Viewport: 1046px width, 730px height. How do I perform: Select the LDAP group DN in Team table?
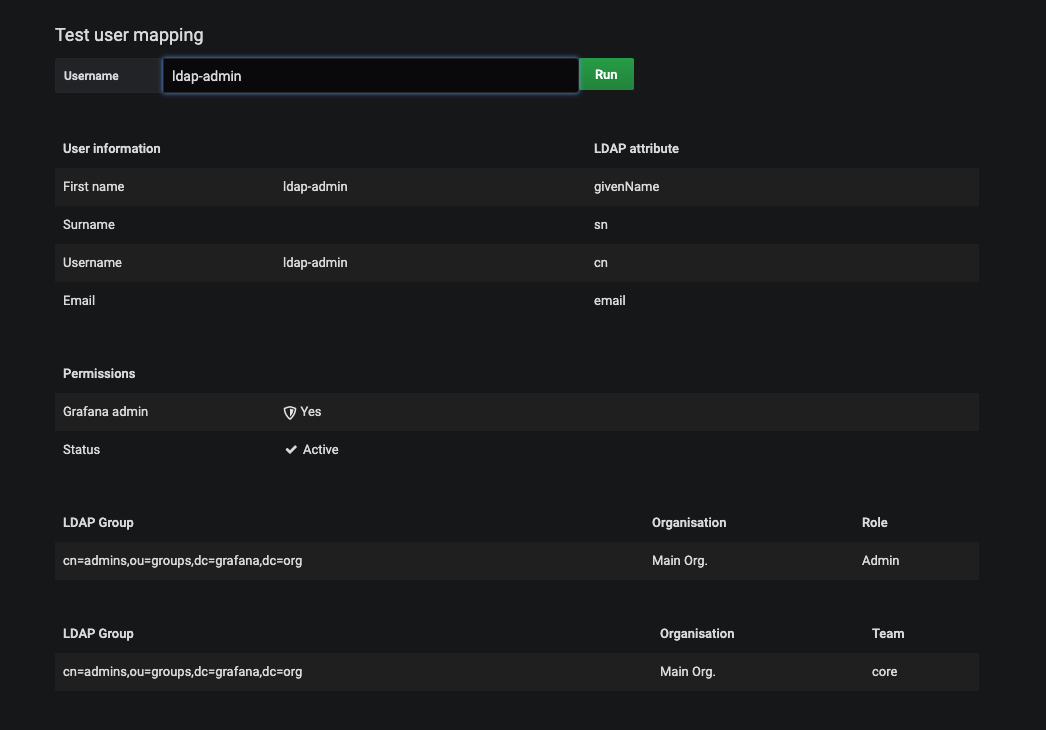[182, 672]
